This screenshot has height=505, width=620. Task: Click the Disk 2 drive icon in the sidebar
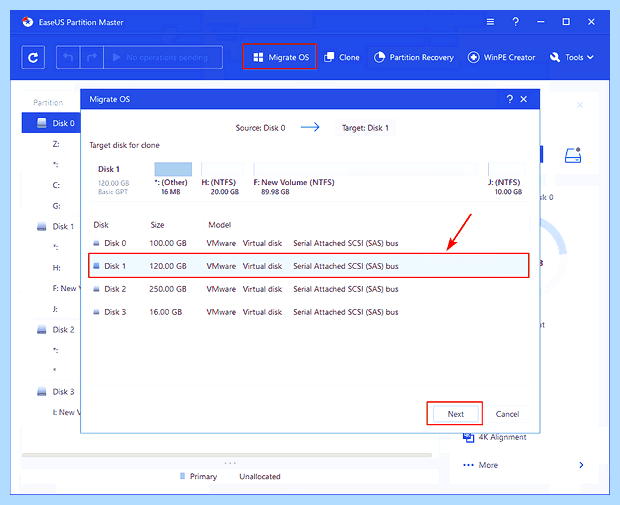(42, 329)
